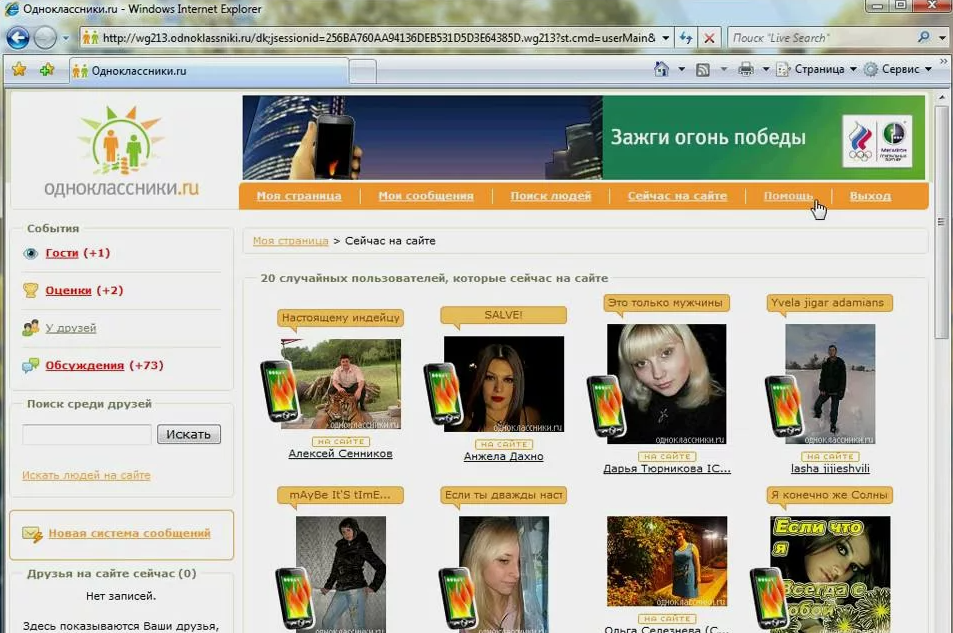Click the RSS feeds icon
953x633 pixels.
703,69
